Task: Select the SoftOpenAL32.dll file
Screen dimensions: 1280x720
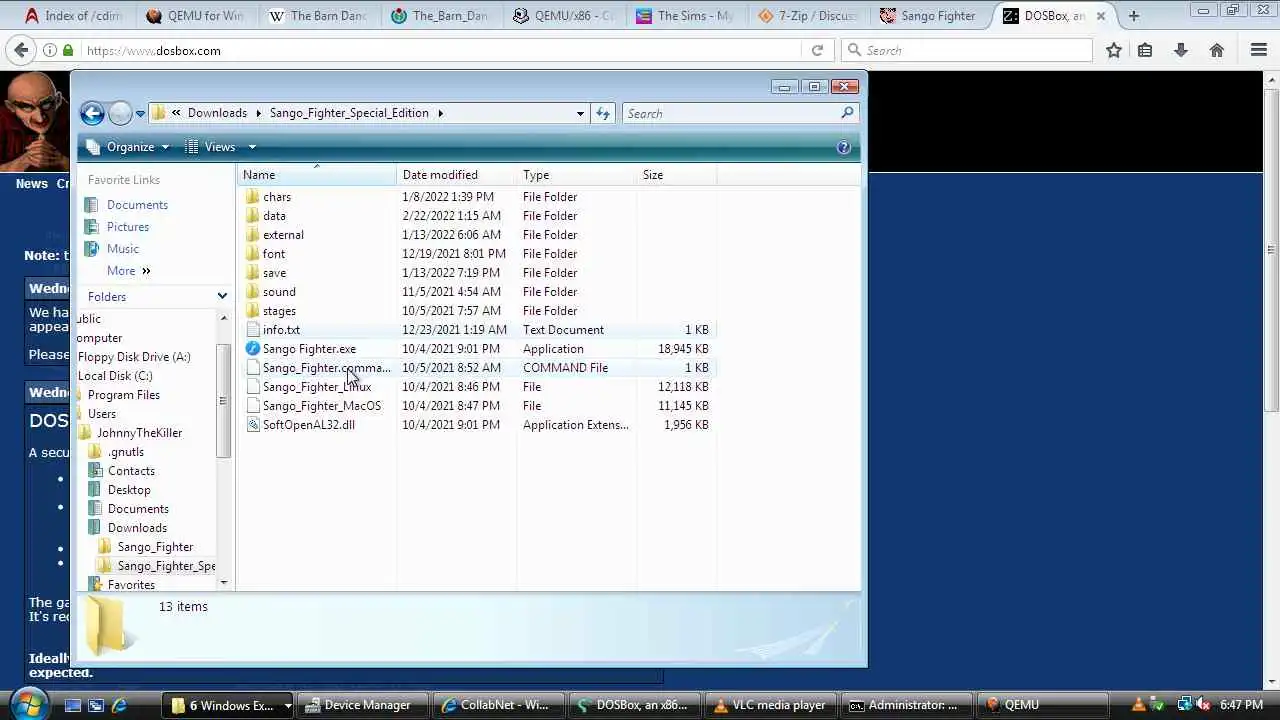Action: coord(308,425)
